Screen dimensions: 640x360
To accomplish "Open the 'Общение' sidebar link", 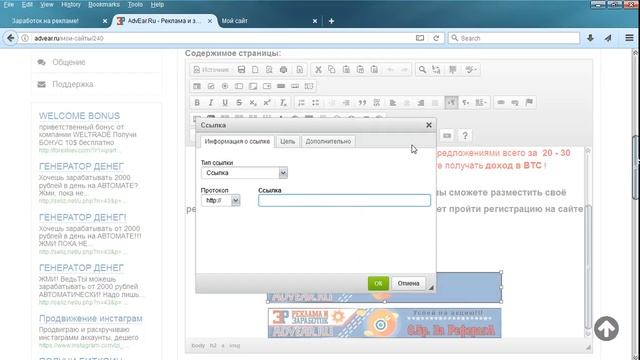I will (x=69, y=62).
